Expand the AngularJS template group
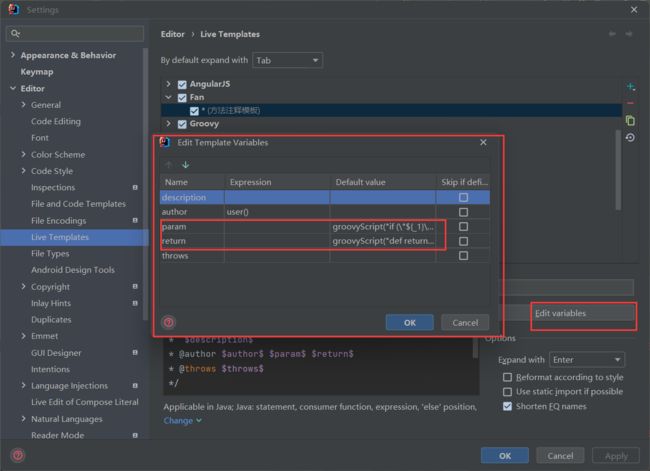This screenshot has width=650, height=471. tap(168, 84)
